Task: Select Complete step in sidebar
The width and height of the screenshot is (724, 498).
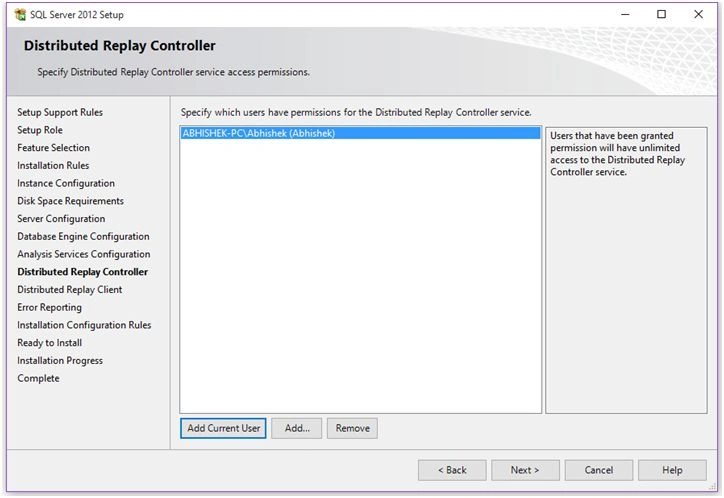Action: tap(38, 378)
